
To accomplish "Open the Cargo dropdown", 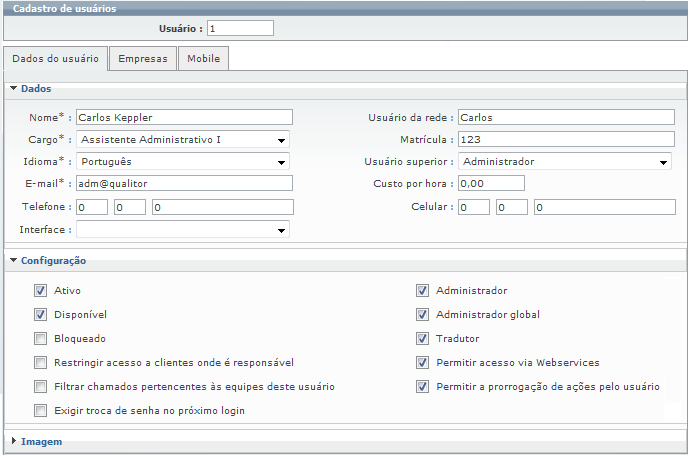I will click(282, 140).
